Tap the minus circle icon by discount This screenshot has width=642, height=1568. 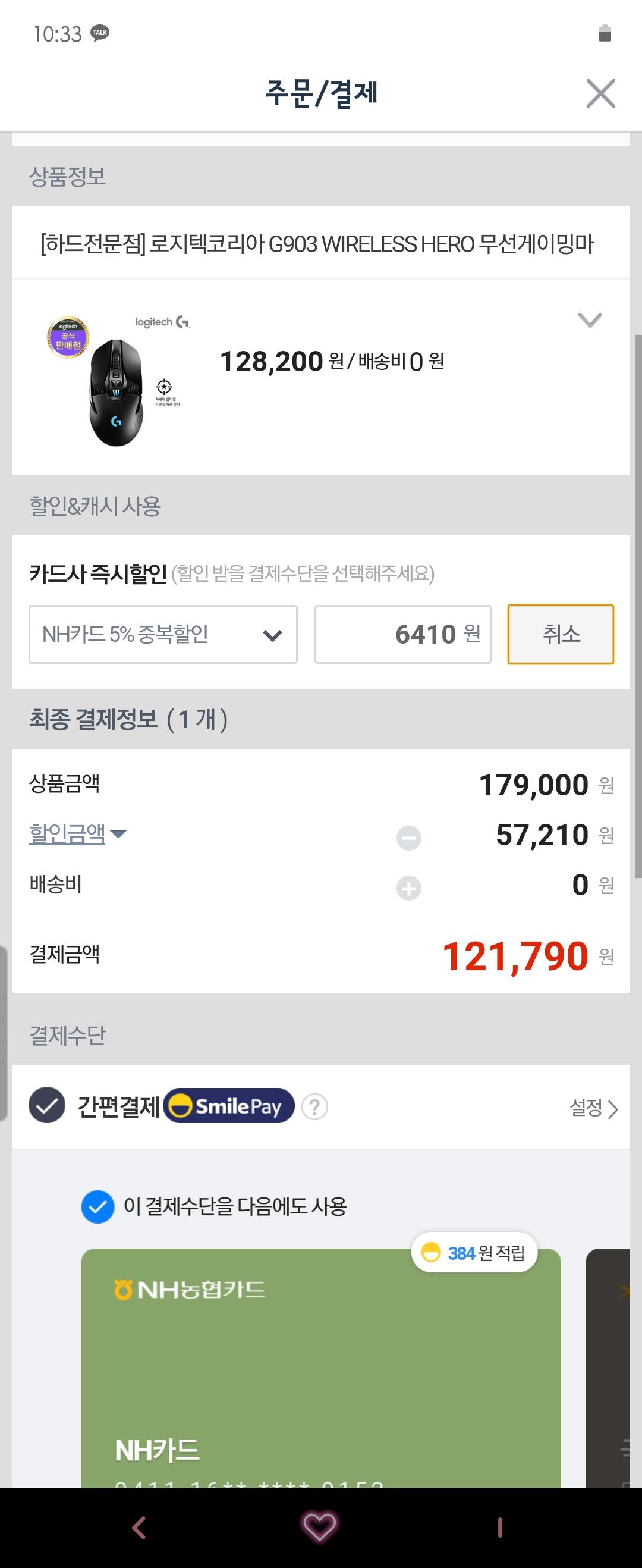click(408, 838)
